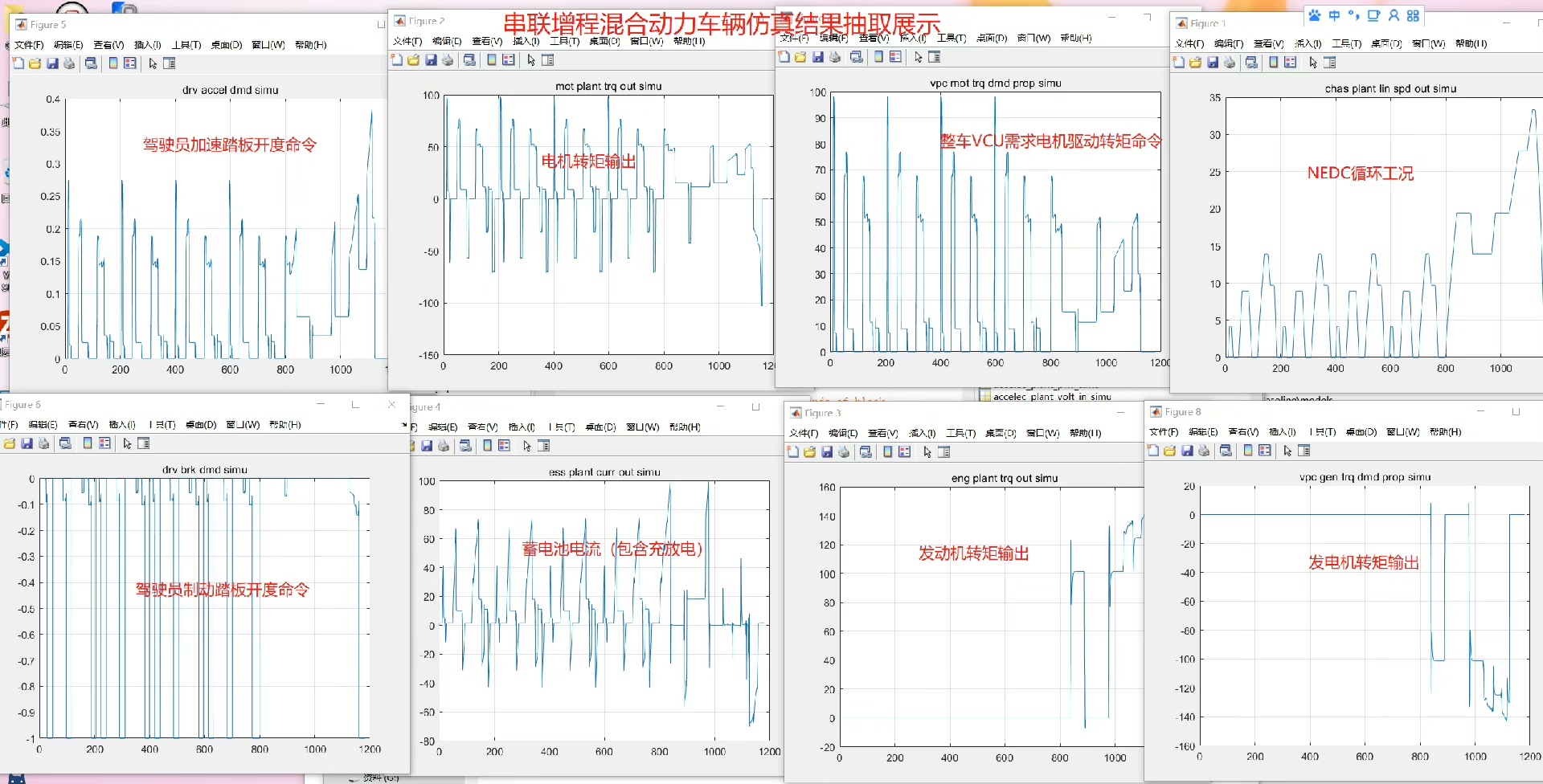Close the Figure 6 window

(x=391, y=404)
